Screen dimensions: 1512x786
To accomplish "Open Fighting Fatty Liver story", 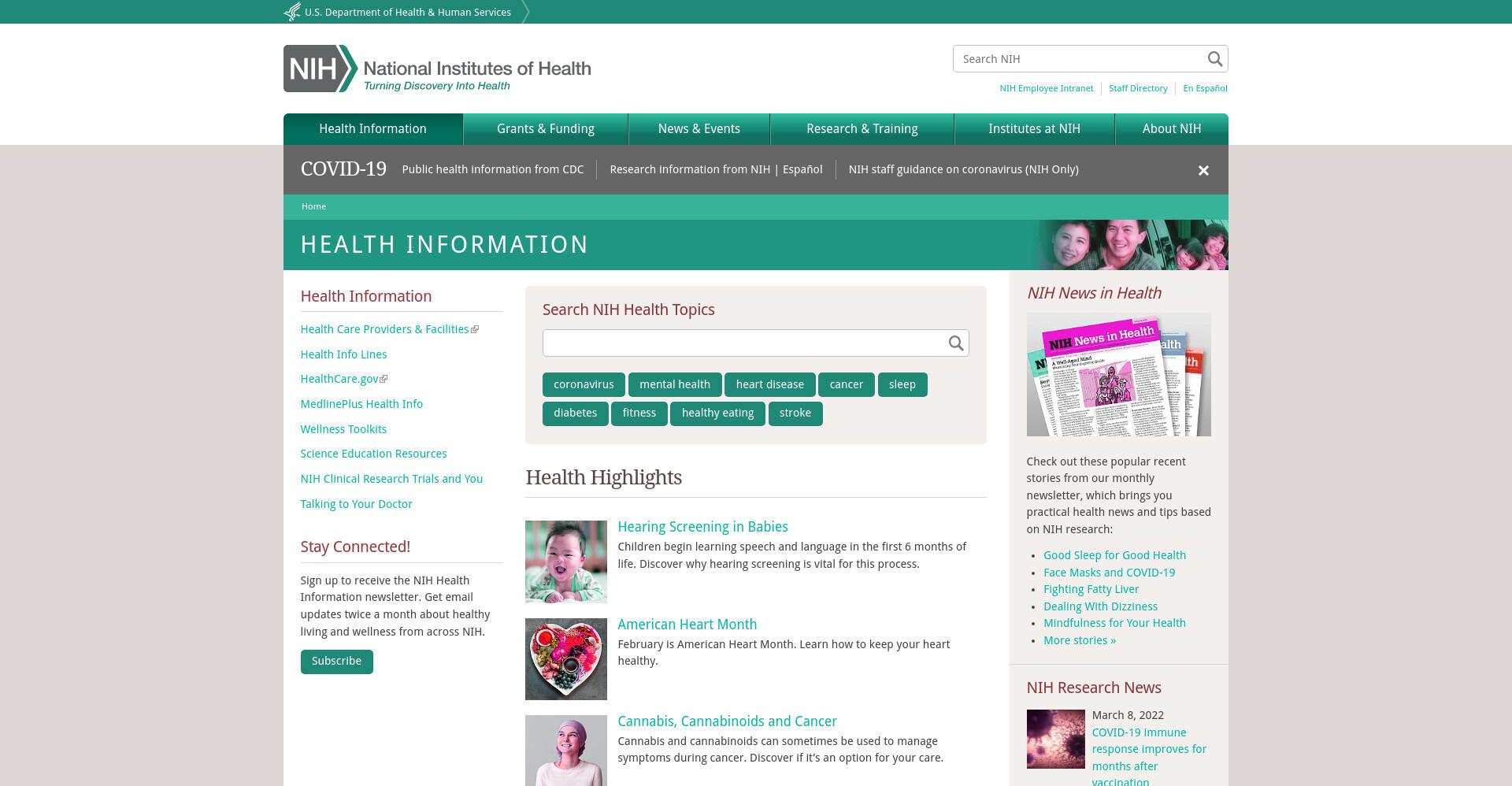I will (1091, 589).
